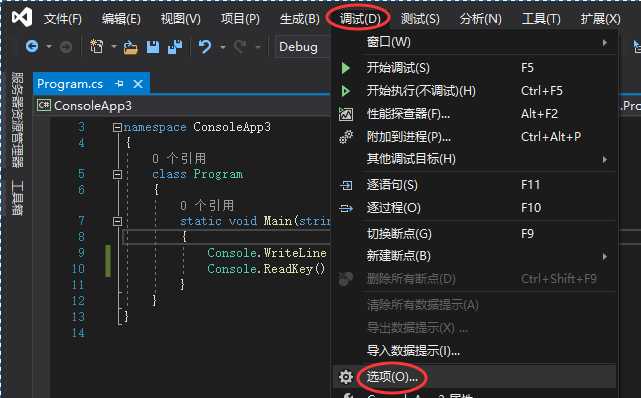The height and width of the screenshot is (398, 641).
Task: Choose 逐语句(S) menu entry
Action: [x=475, y=185]
